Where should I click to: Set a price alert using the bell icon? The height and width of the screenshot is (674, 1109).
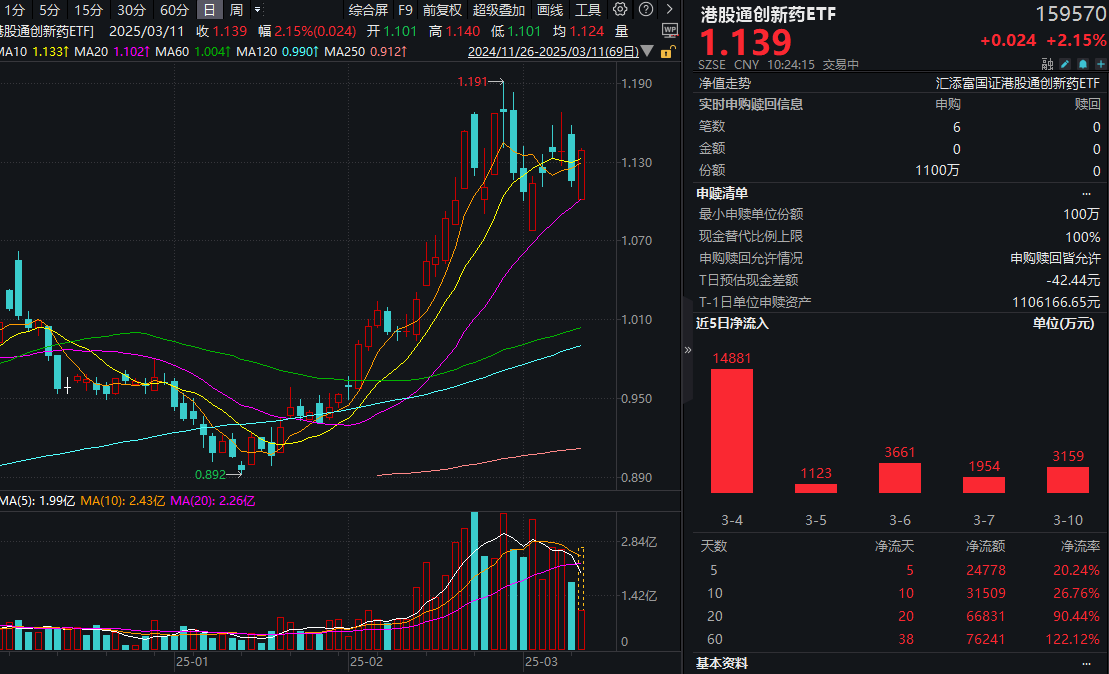[x=1083, y=63]
